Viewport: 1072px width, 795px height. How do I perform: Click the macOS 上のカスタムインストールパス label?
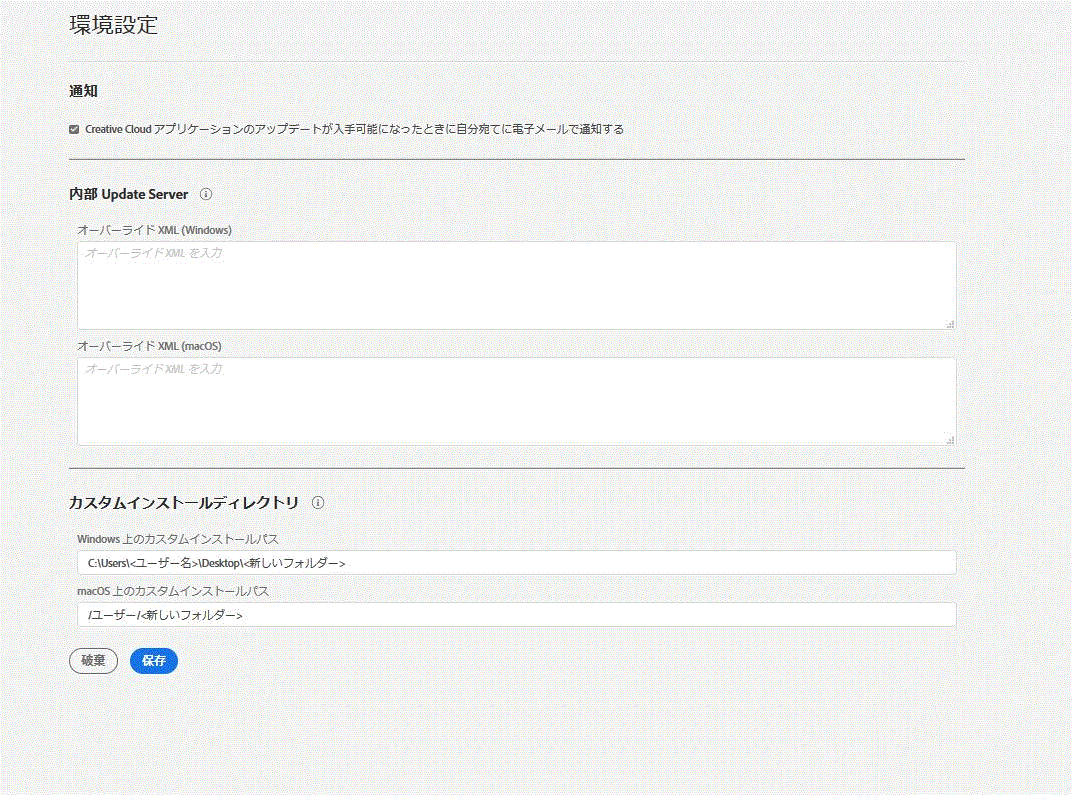point(173,591)
